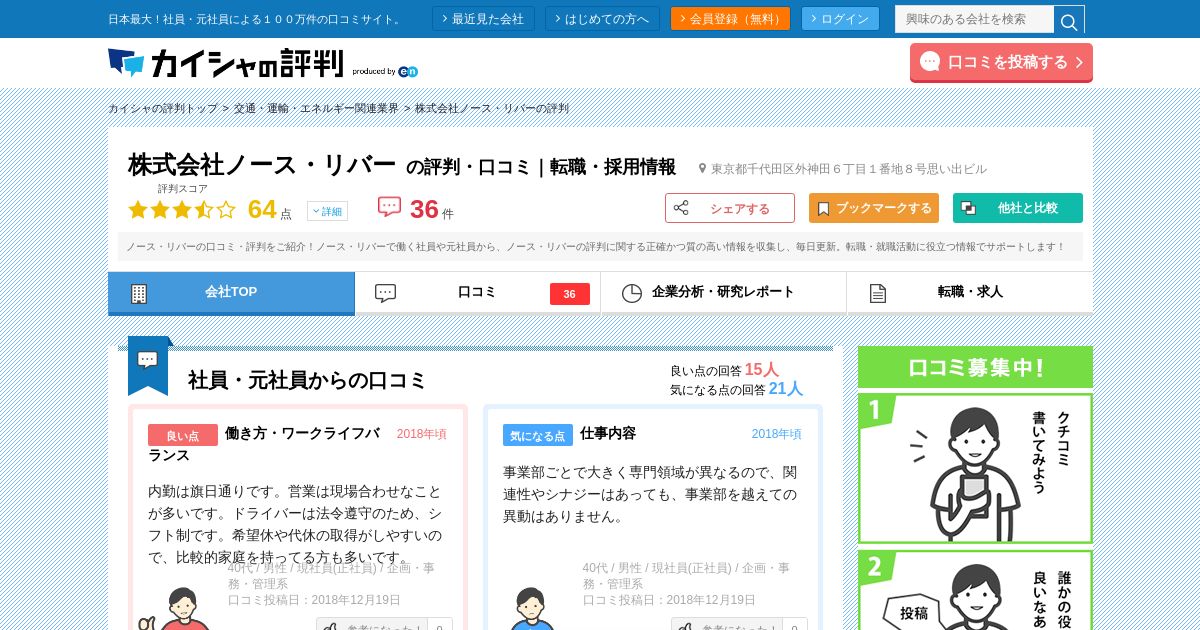Click company name 株式会社ノース・リバー heading
This screenshot has height=630, width=1200.
pyautogui.click(x=262, y=165)
